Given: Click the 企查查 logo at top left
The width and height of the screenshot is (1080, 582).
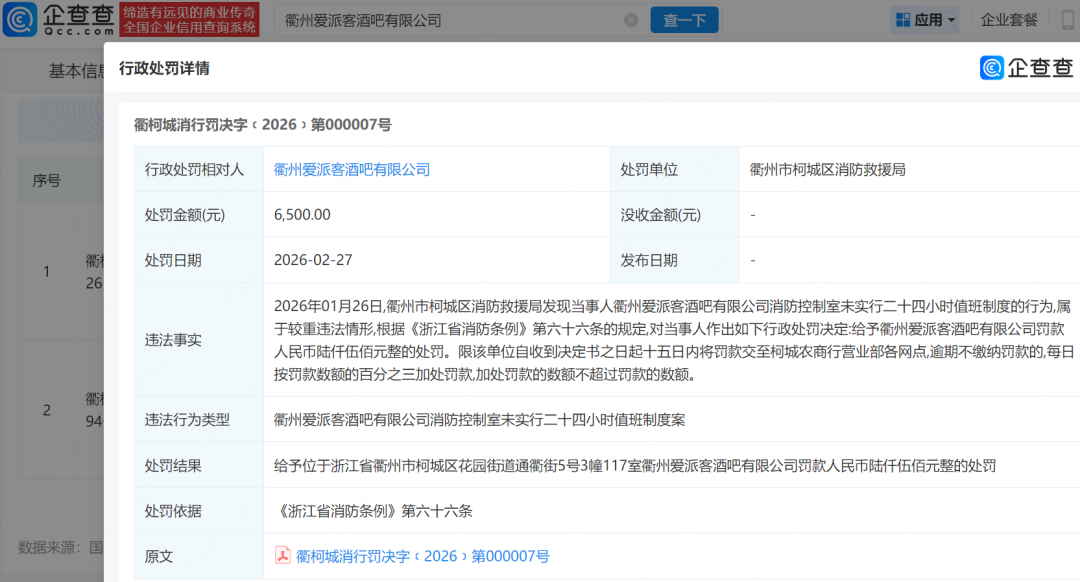Looking at the screenshot, I should (58, 19).
